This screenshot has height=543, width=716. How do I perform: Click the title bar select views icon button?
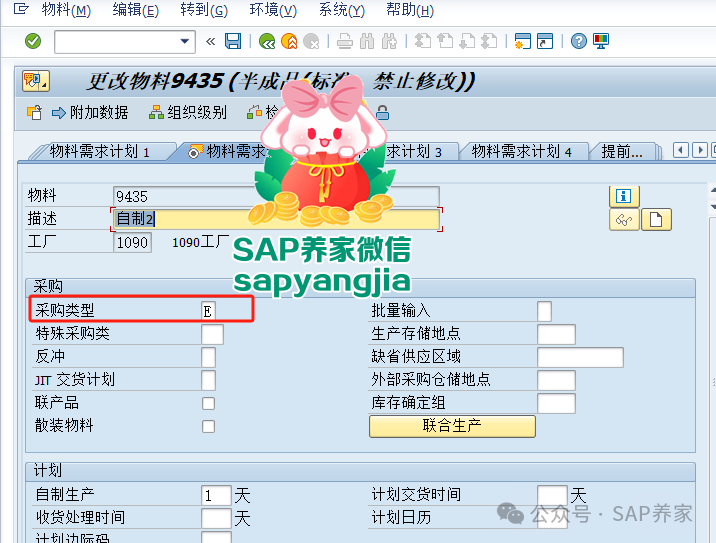click(36, 82)
